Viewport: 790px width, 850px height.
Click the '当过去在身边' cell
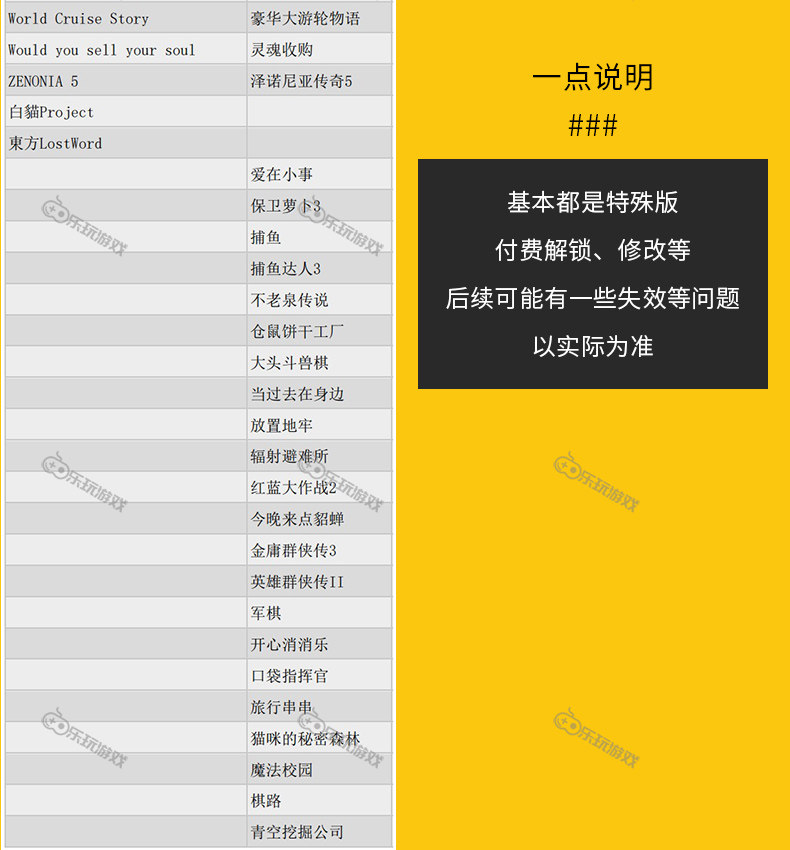(x=319, y=394)
